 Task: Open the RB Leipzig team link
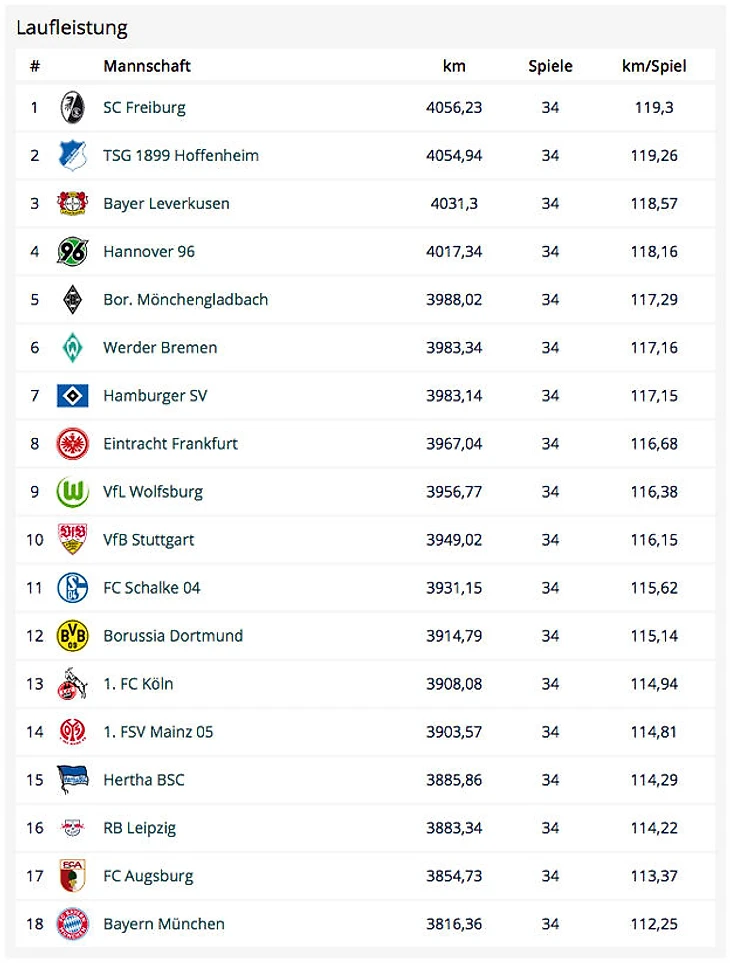(140, 828)
